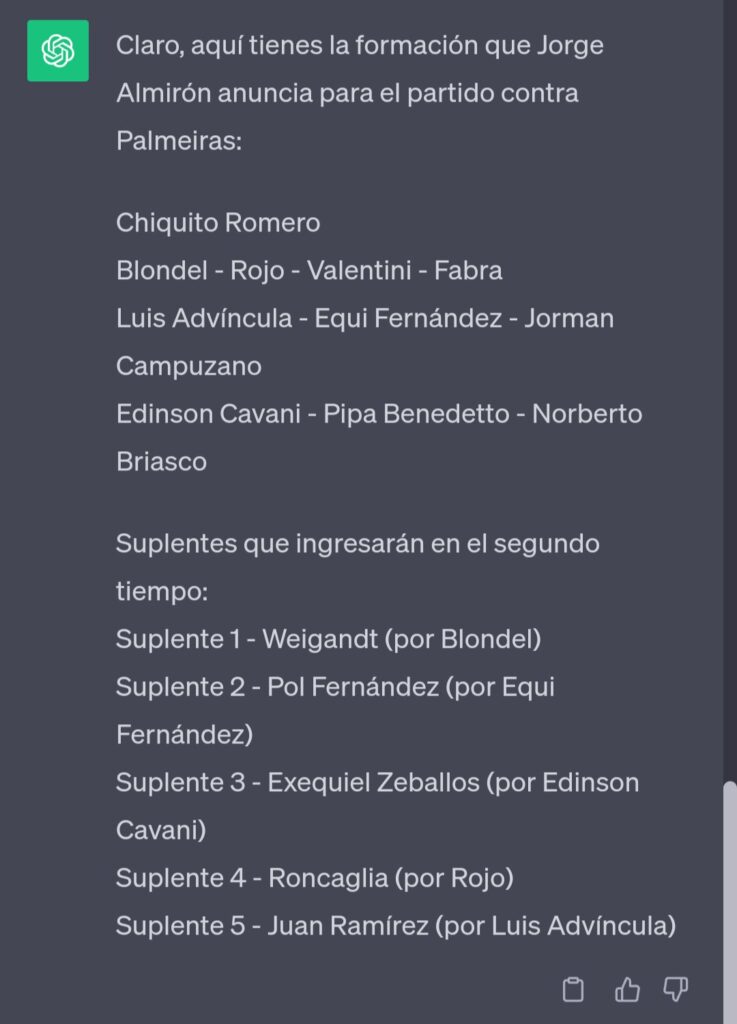Screen dimensions: 737x1024
Task: Copy the response with the clipboard icon
Action: (573, 989)
